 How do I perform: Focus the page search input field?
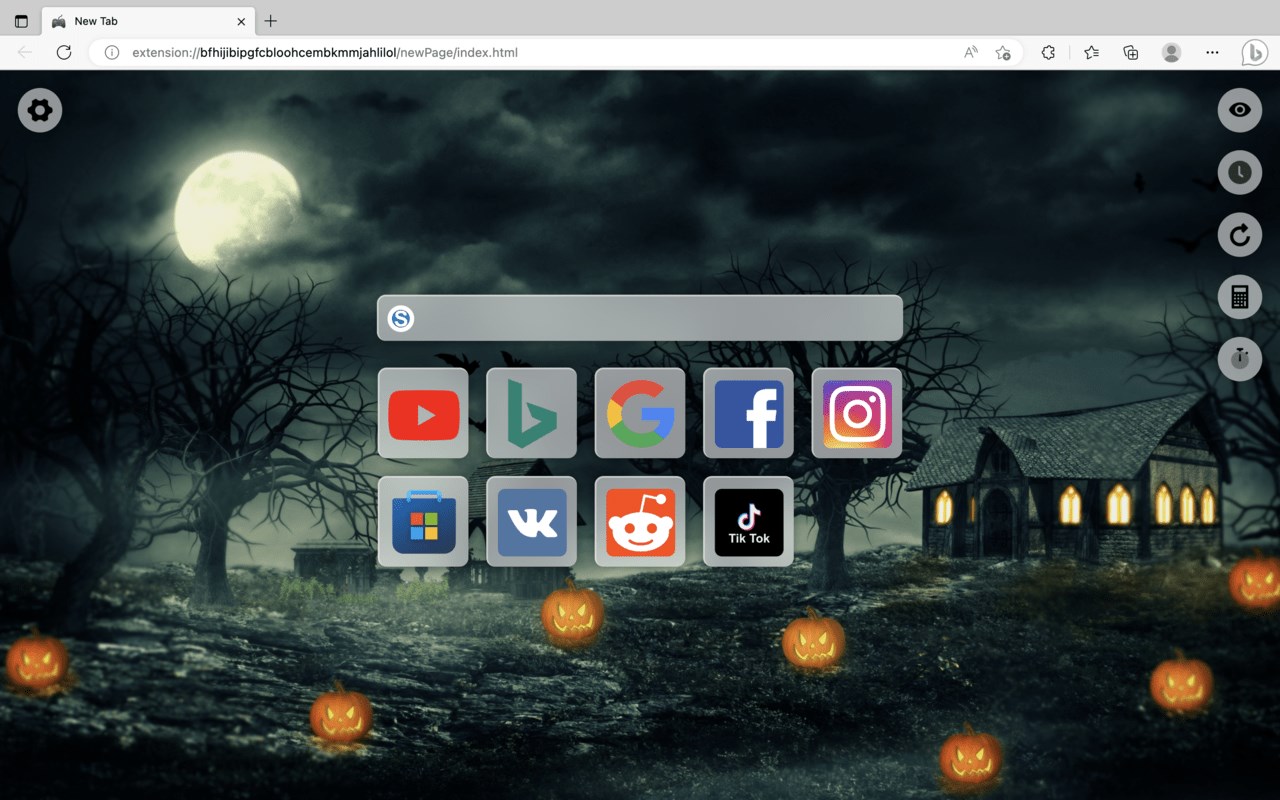tap(640, 318)
